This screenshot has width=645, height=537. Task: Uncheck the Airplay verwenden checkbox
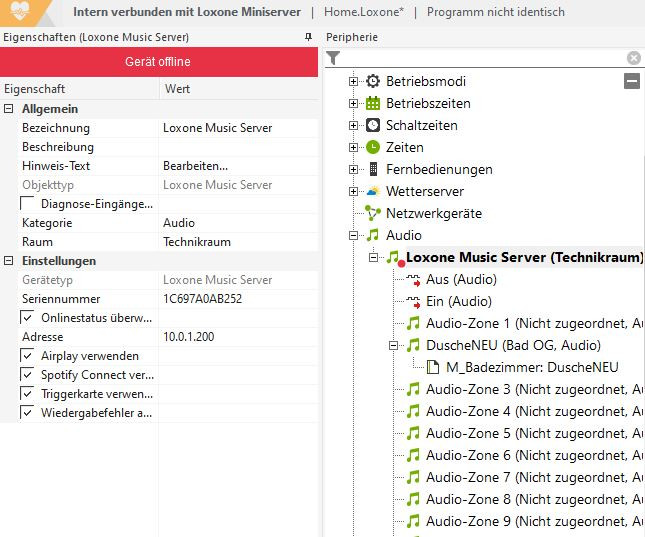tap(27, 356)
